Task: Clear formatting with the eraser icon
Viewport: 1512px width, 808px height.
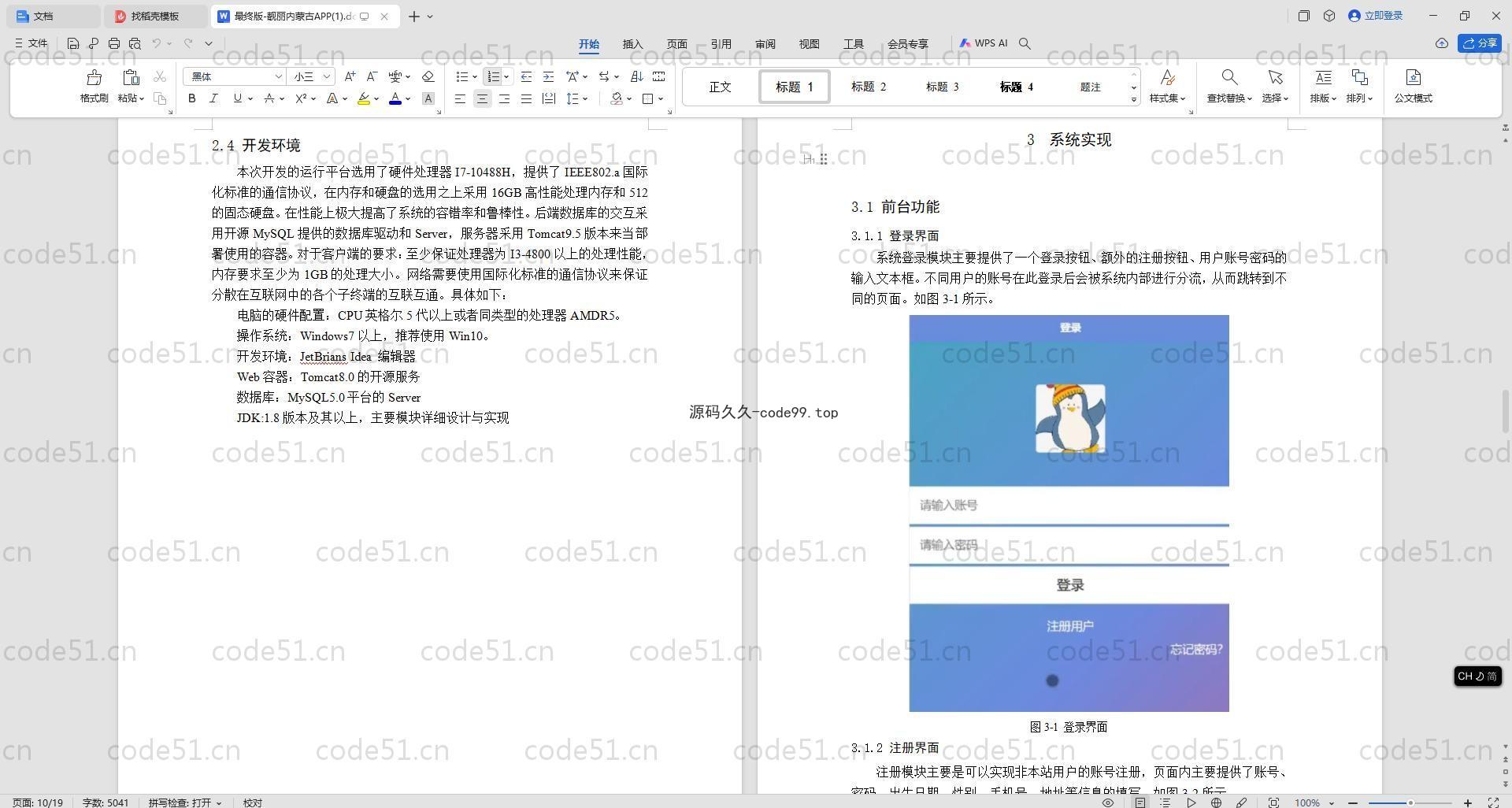Action: point(428,76)
